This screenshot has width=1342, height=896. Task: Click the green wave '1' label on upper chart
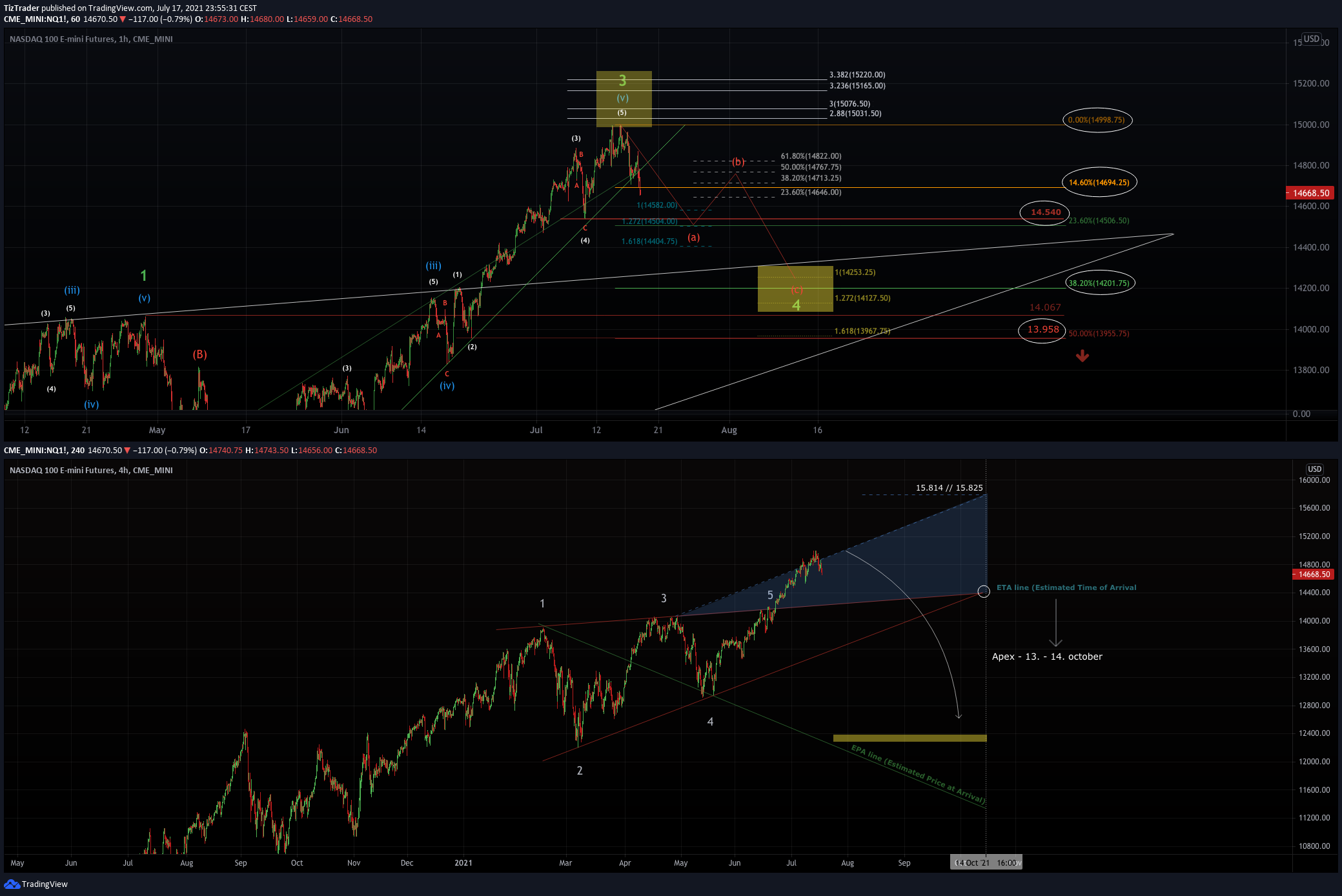143,276
